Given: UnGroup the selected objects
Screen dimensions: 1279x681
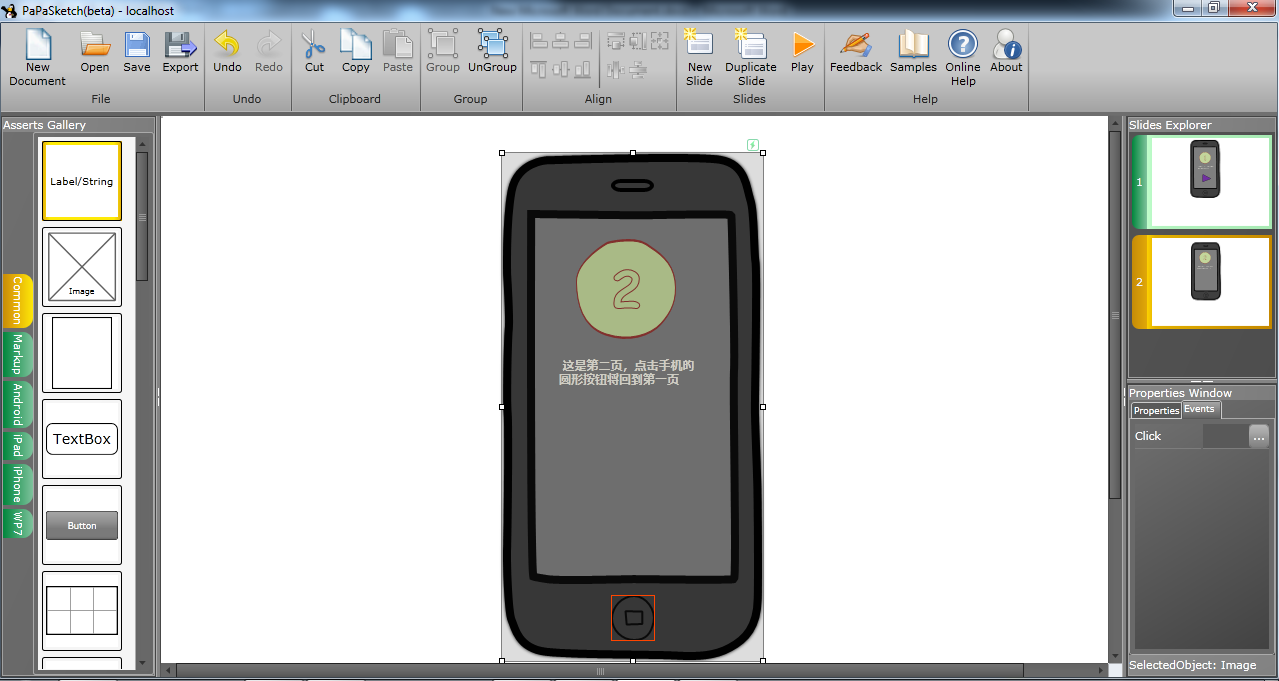Looking at the screenshot, I should 492,52.
